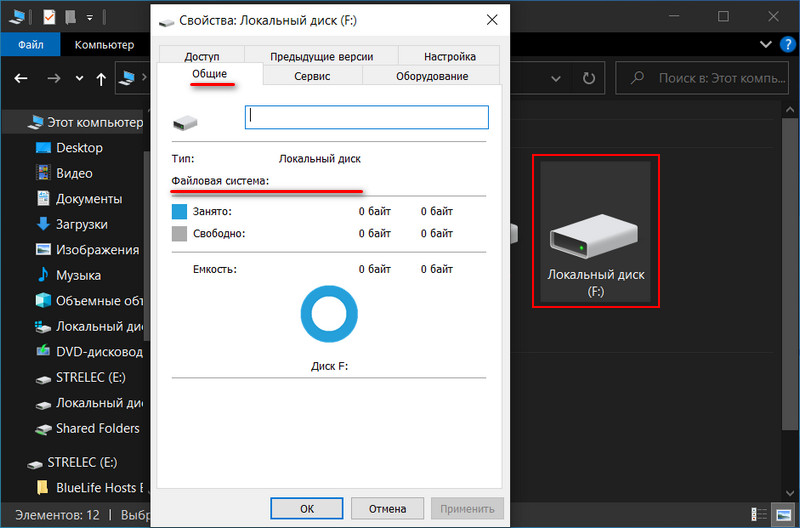Switch to the Сервис tab
This screenshot has width=800, height=528.
tap(312, 76)
